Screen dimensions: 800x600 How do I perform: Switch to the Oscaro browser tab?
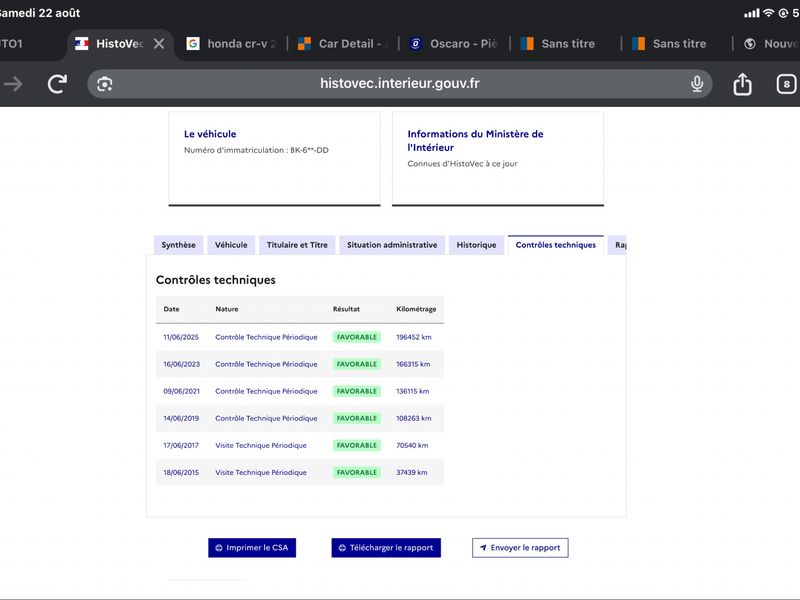(454, 44)
